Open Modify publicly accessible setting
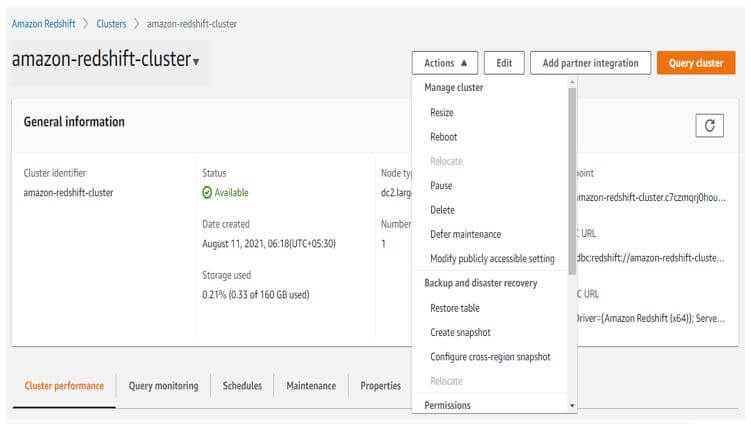 tap(492, 259)
